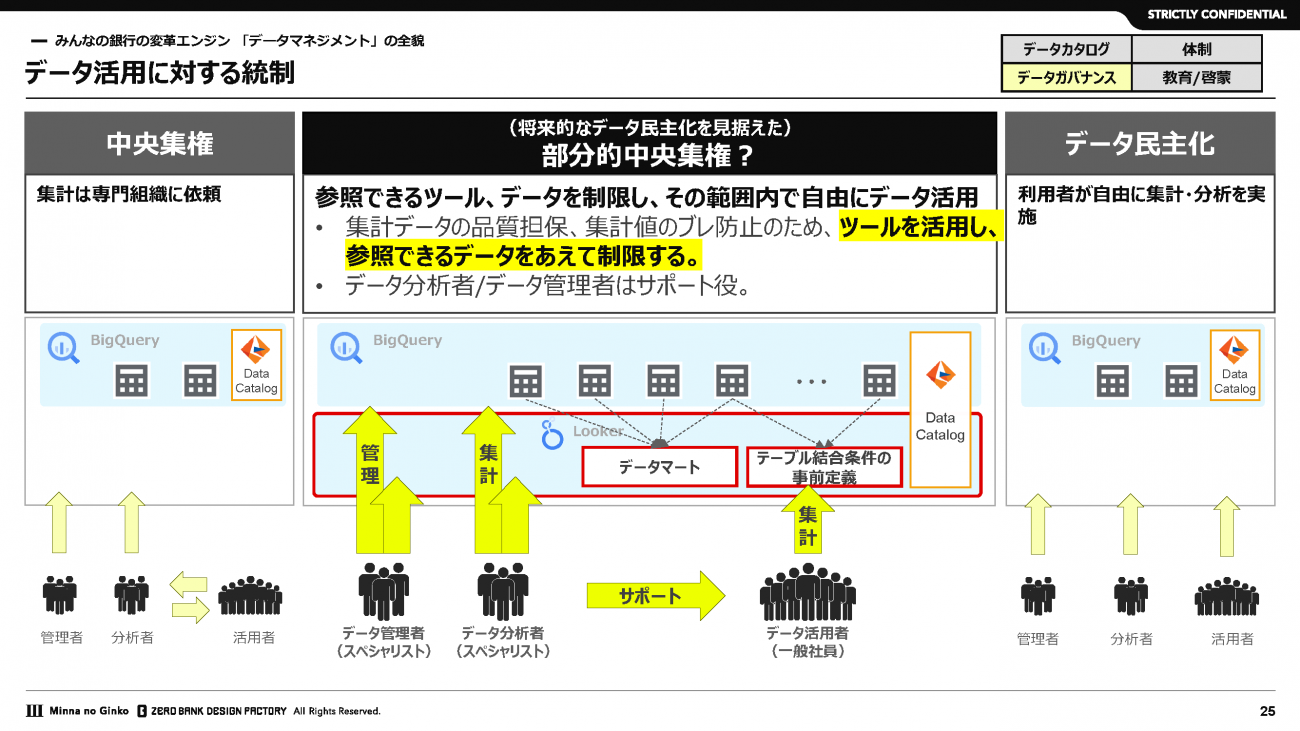Click the BigQuery icon in the center panel

pyautogui.click(x=346, y=346)
